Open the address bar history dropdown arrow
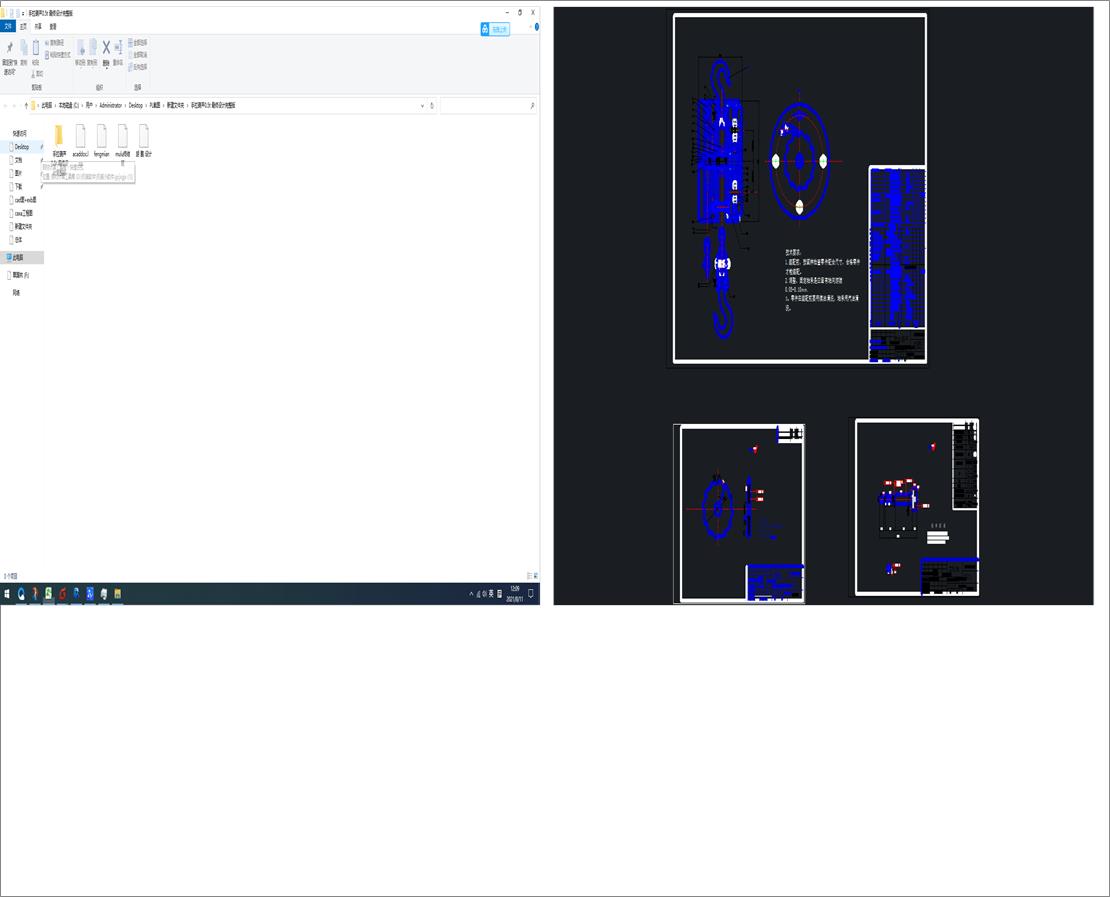This screenshot has height=897, width=1110. 423,105
